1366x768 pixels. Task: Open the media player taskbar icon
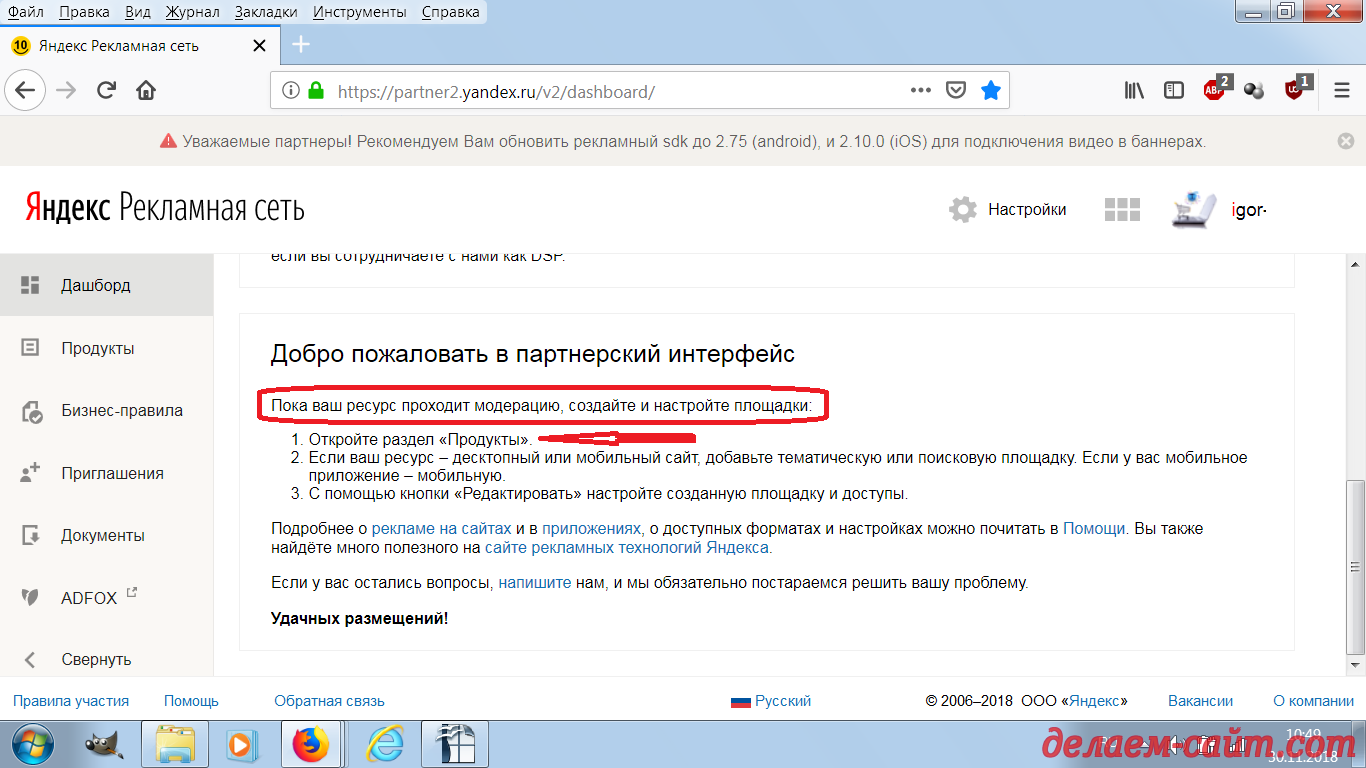click(240, 744)
